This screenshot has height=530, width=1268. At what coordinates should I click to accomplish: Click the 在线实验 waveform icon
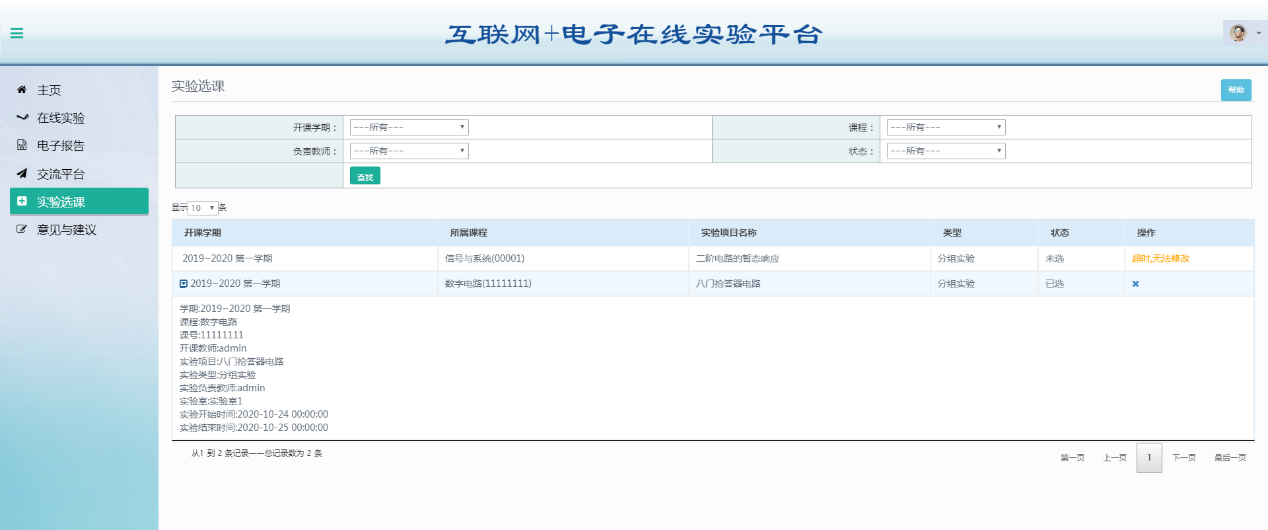click(x=21, y=118)
